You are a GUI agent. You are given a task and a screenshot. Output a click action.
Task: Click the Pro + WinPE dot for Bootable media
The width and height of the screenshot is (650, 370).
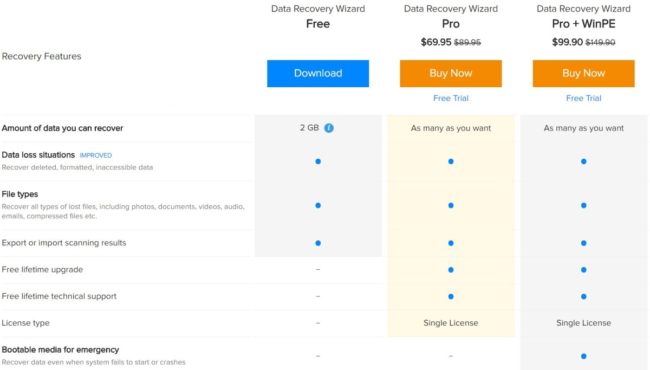(x=584, y=356)
